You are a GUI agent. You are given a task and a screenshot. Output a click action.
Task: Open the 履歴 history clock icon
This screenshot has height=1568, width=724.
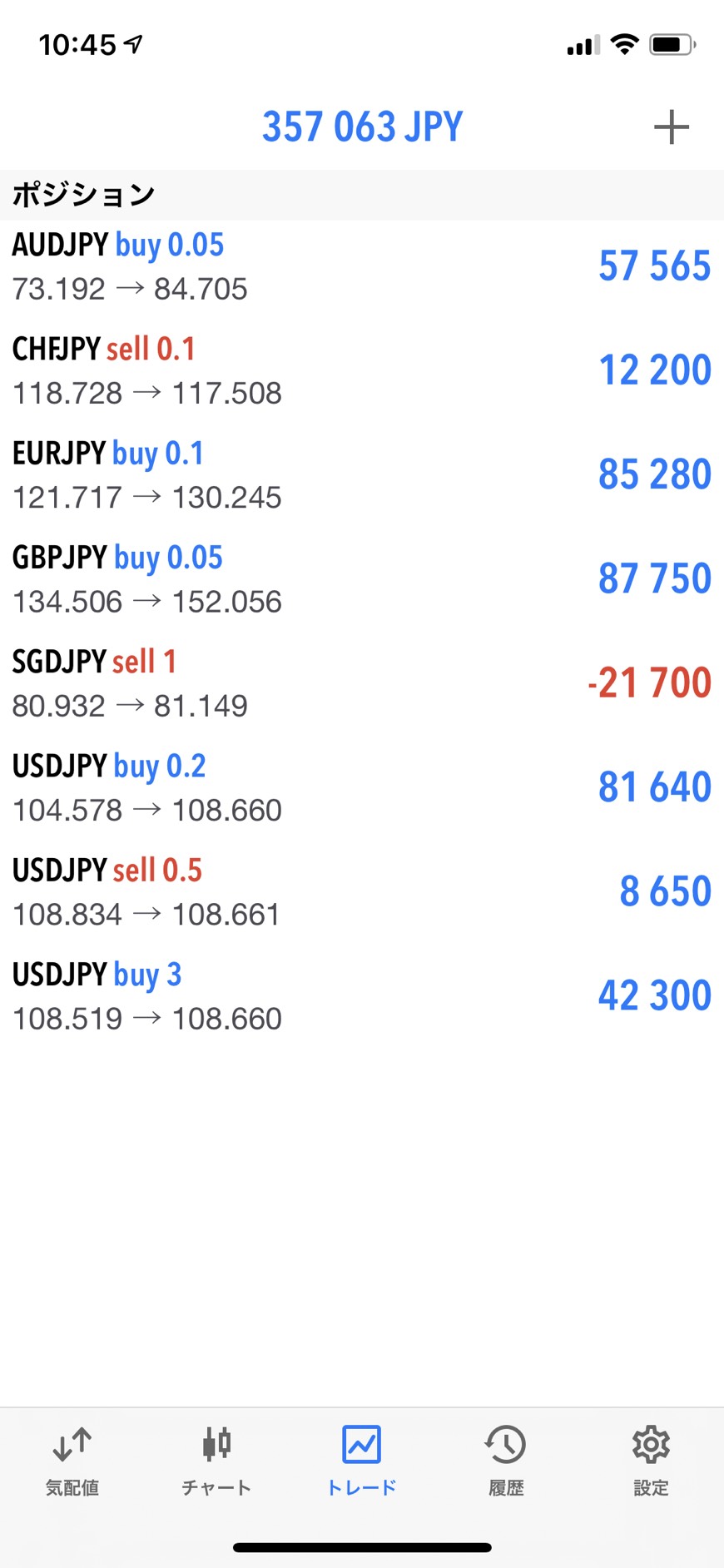(506, 1445)
